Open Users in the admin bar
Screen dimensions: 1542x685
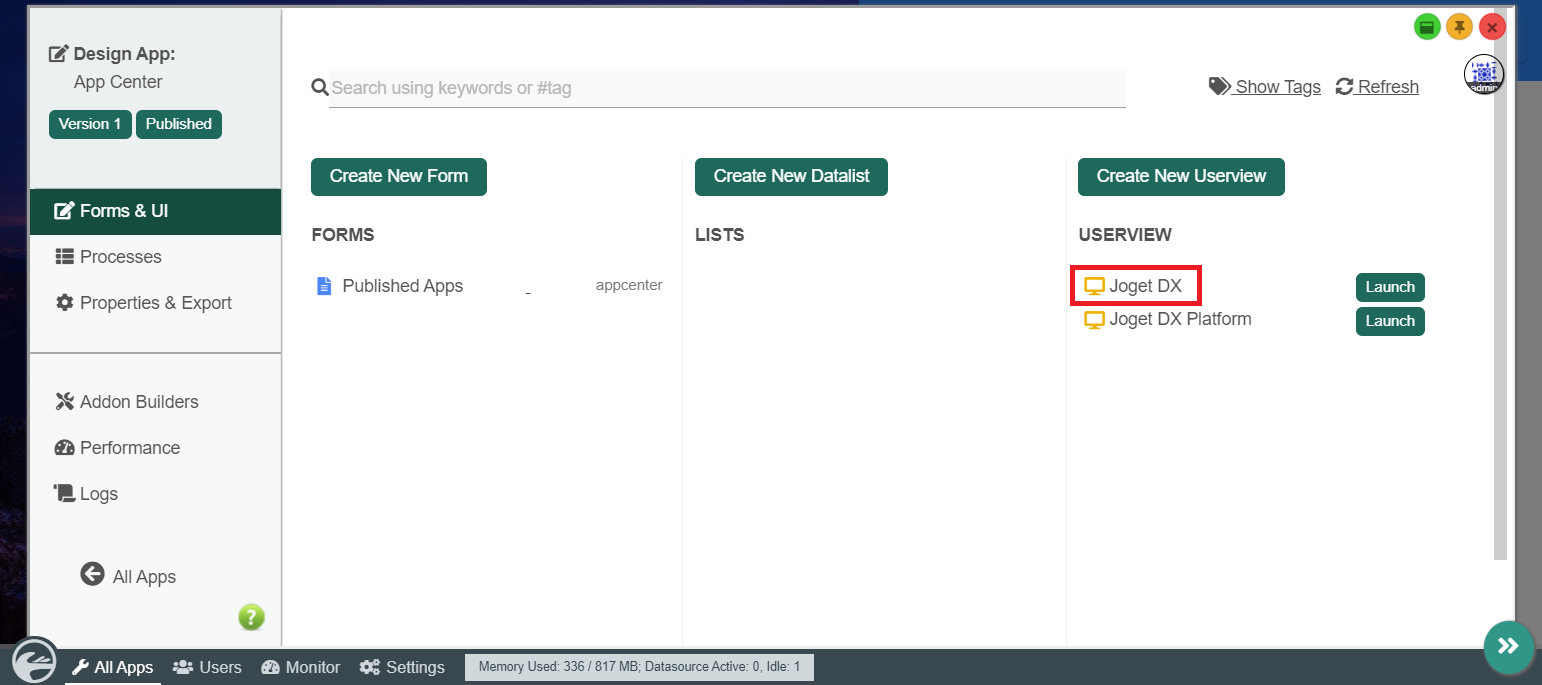pyautogui.click(x=207, y=667)
